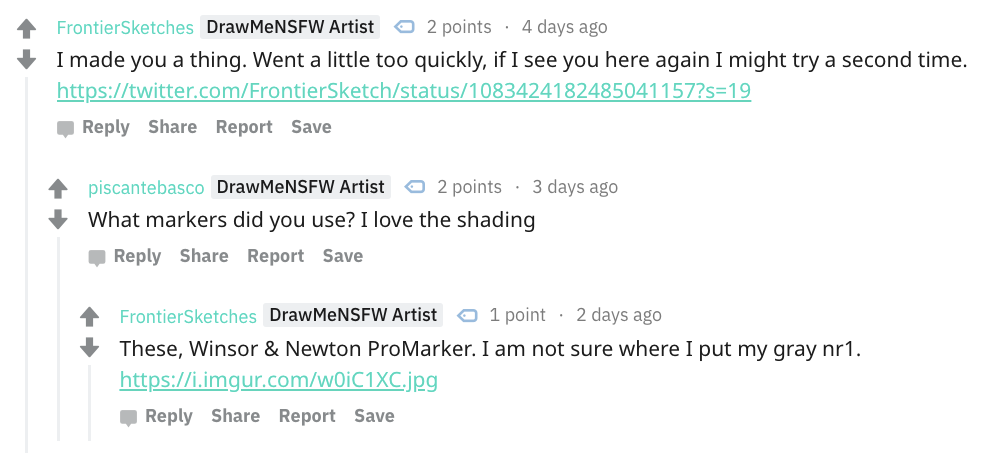Upvote the Winsor & Newton ProMarker reply

click(x=90, y=316)
